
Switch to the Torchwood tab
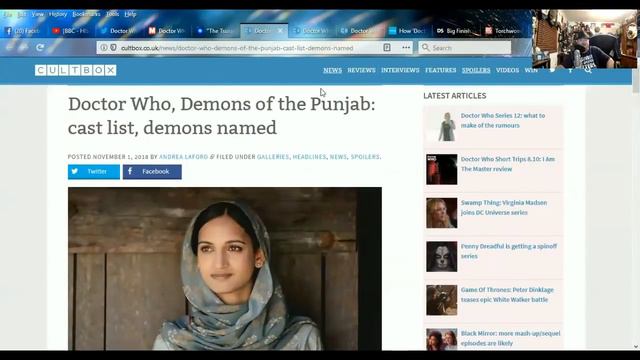[x=503, y=31]
